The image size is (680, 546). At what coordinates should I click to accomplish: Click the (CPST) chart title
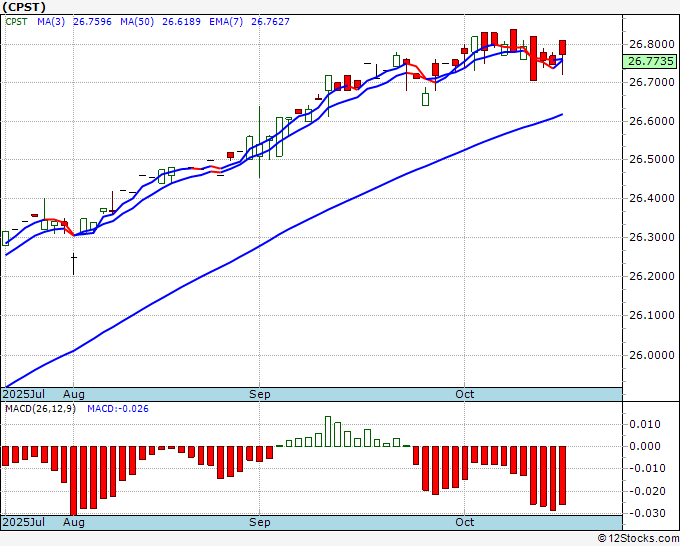click(x=24, y=7)
